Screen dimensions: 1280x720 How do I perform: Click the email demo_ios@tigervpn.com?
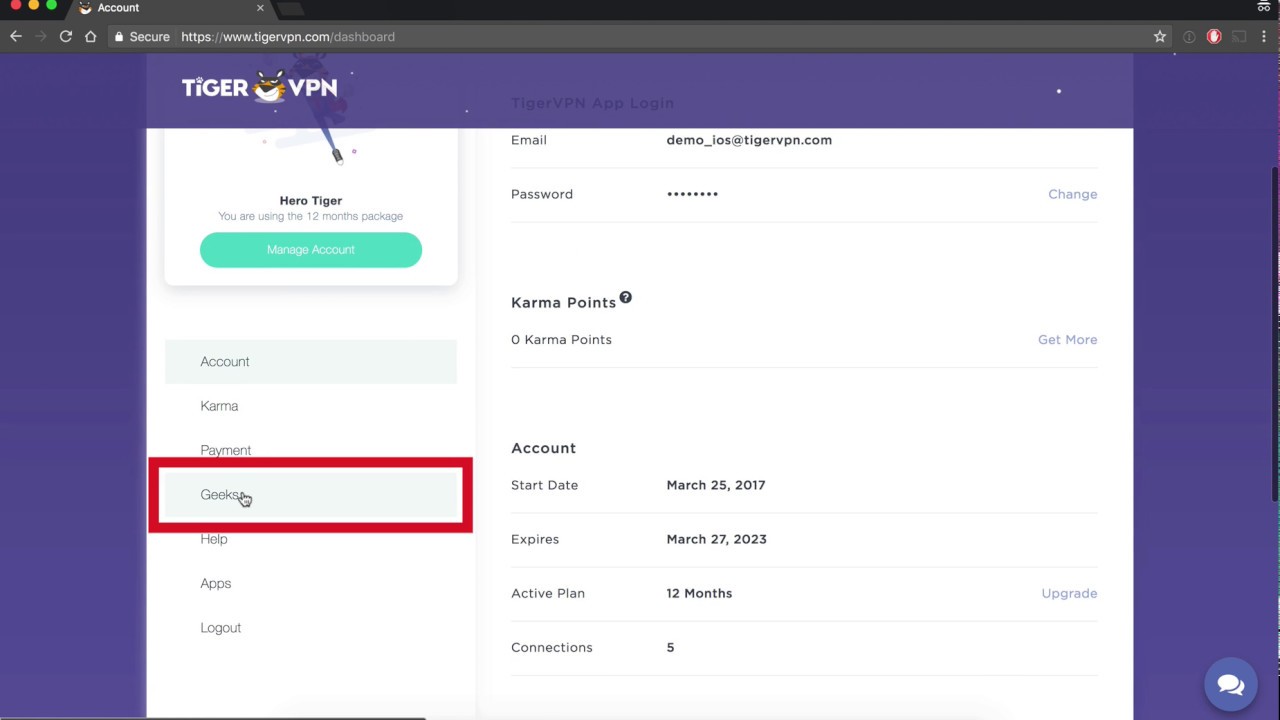click(749, 140)
